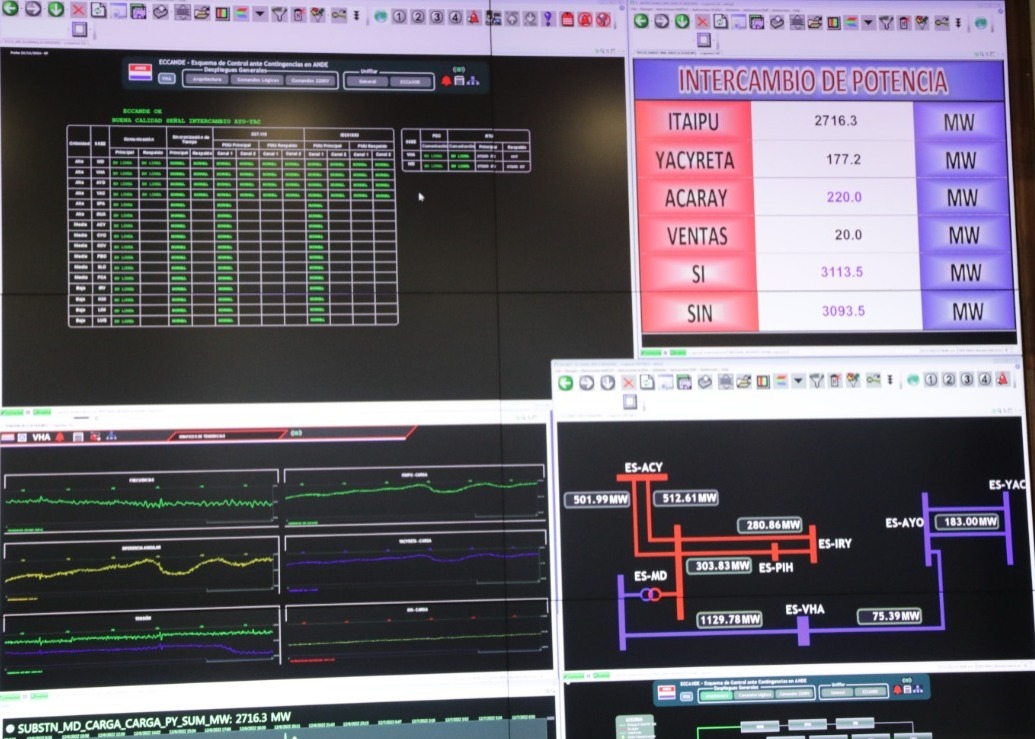Click the green back arrow in the ES-ACY diagram window
Viewport: 1035px width, 739px height.
[x=566, y=383]
